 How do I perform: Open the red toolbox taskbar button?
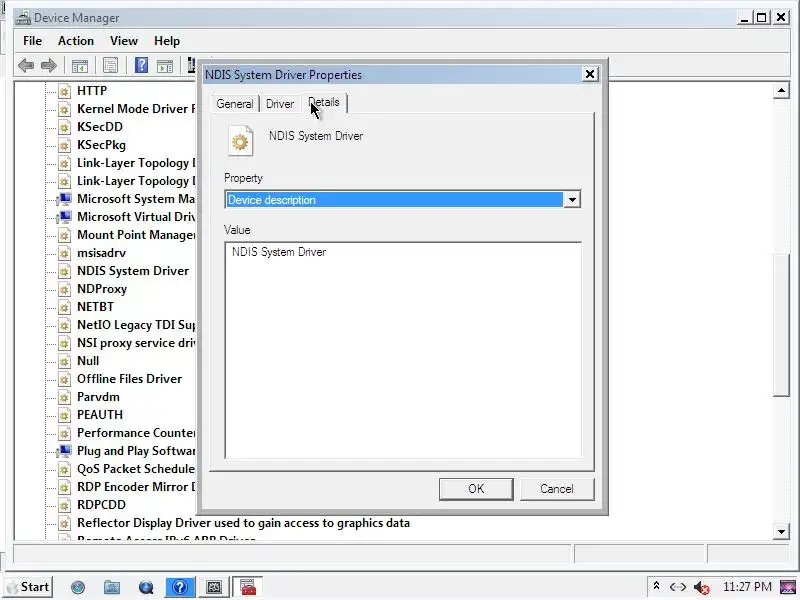click(248, 587)
